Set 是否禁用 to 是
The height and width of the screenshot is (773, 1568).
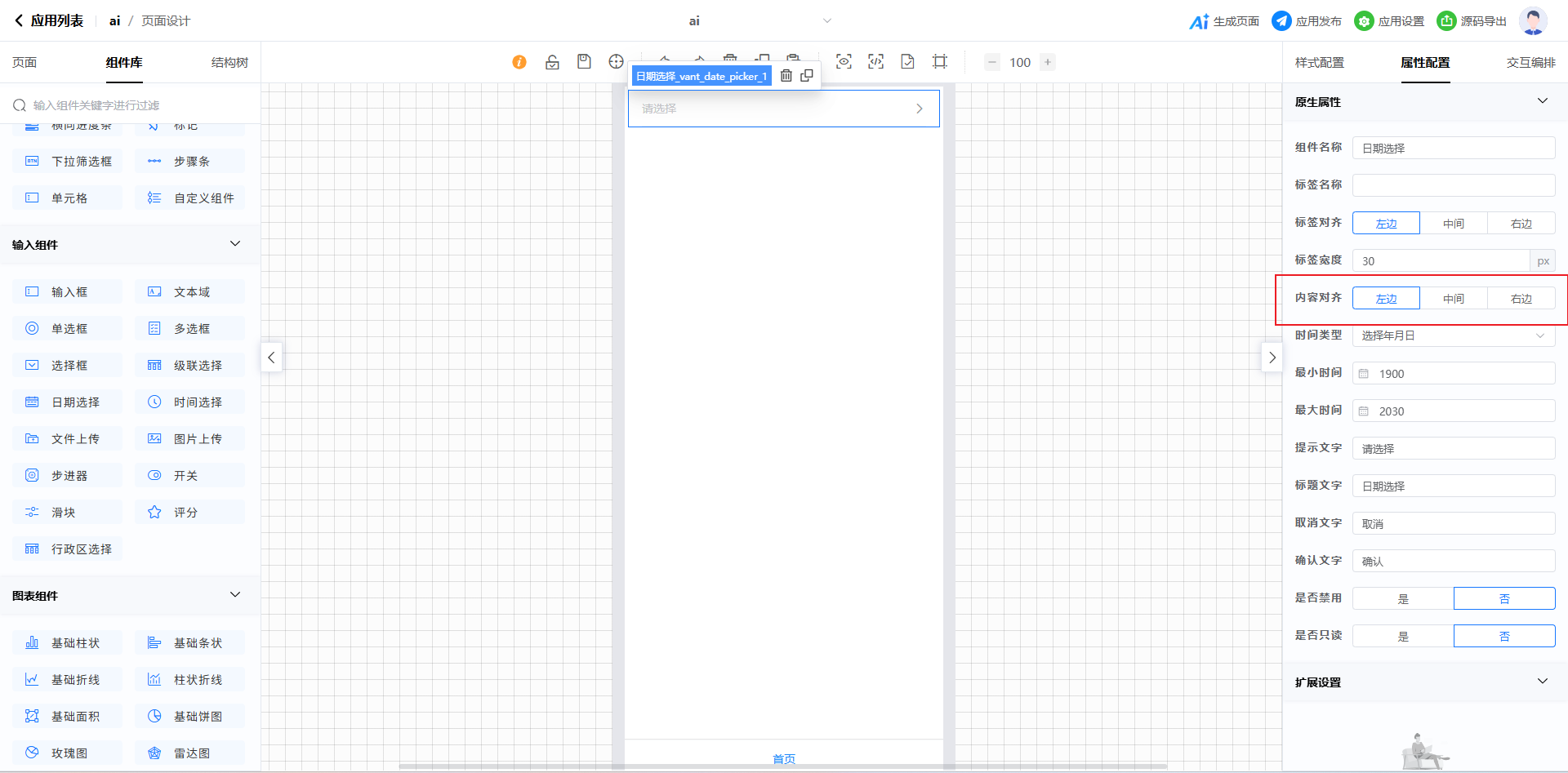(x=1402, y=598)
